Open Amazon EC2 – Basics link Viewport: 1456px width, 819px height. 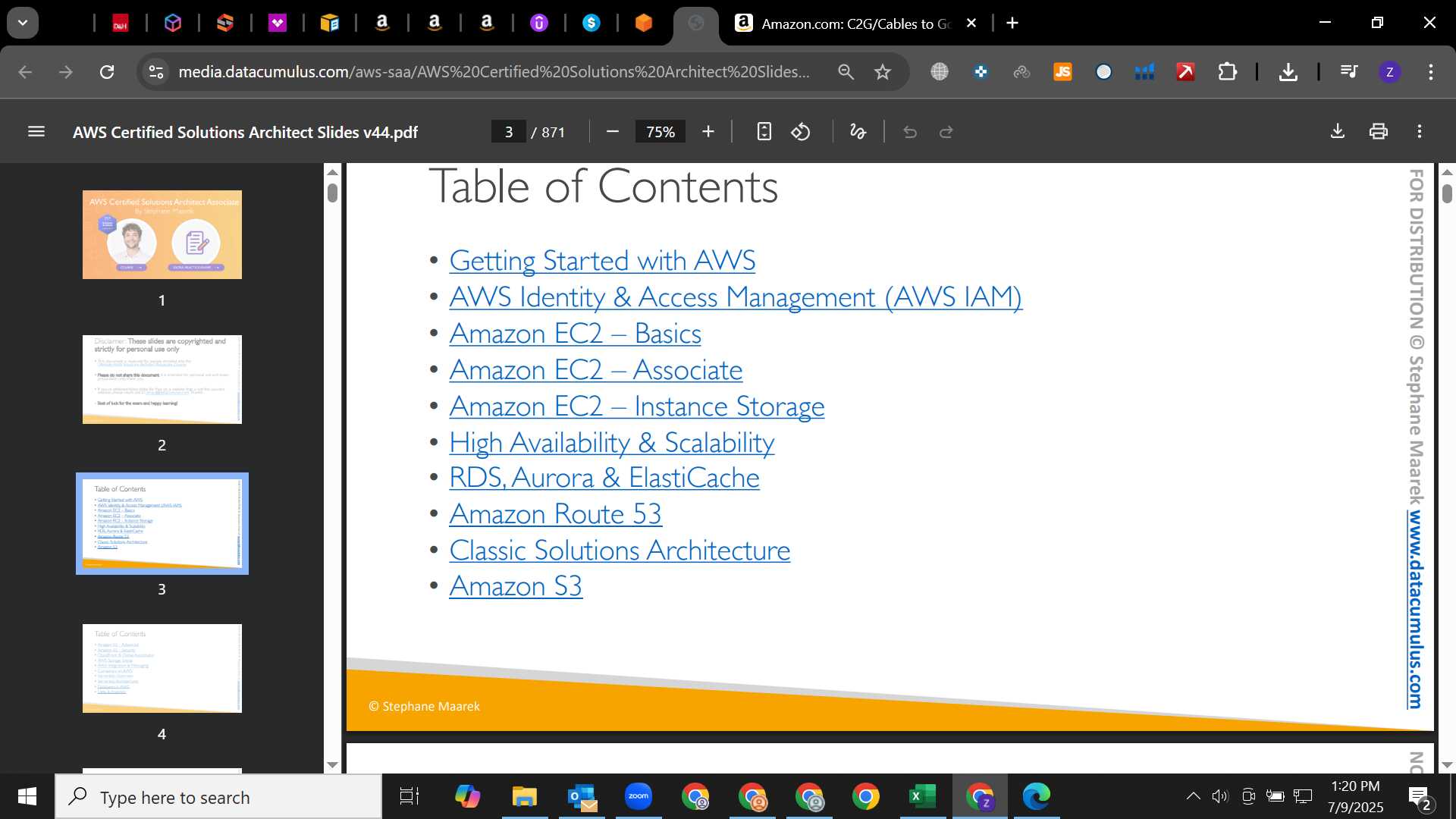pyautogui.click(x=575, y=334)
